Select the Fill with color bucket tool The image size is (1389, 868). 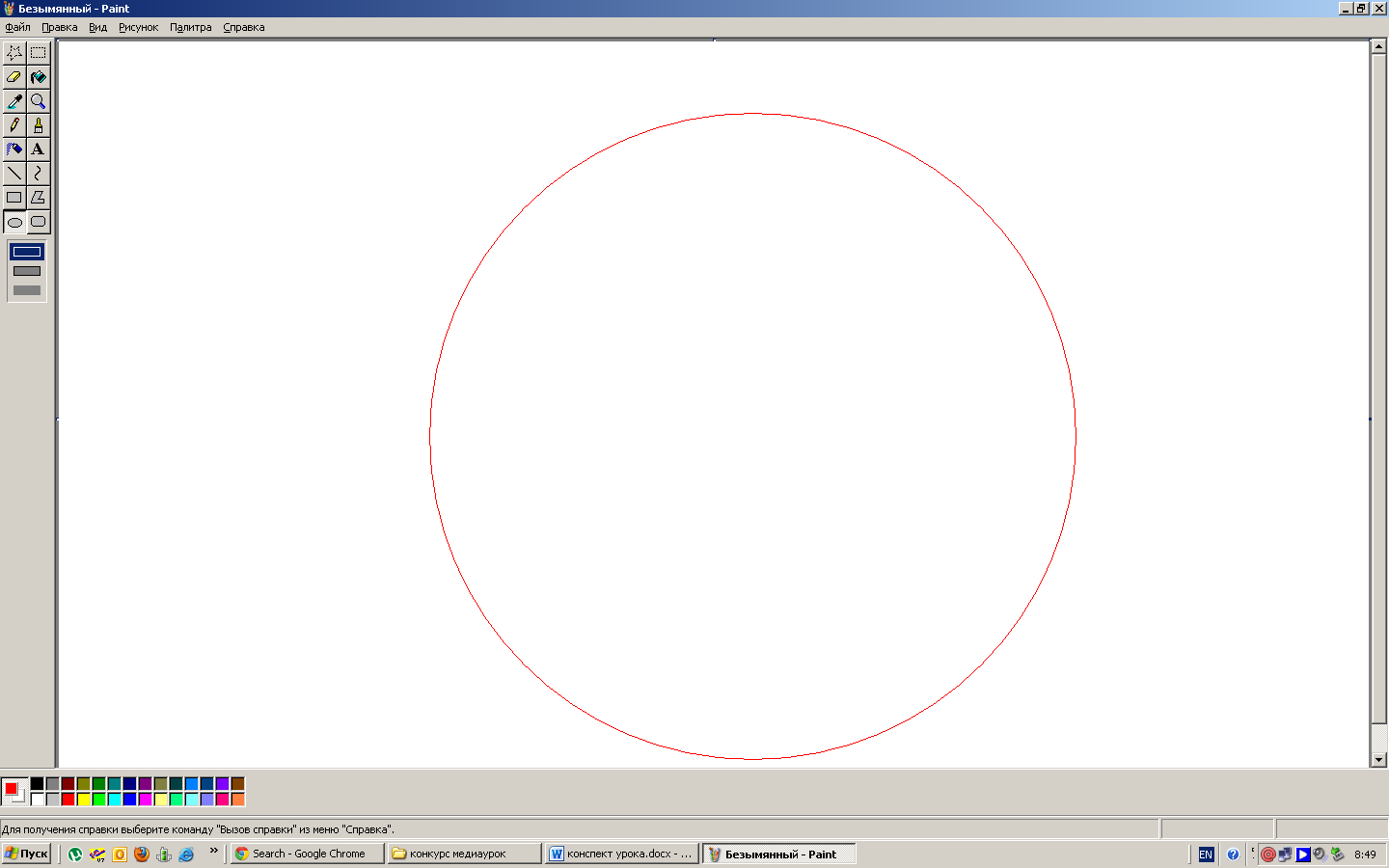[38, 77]
